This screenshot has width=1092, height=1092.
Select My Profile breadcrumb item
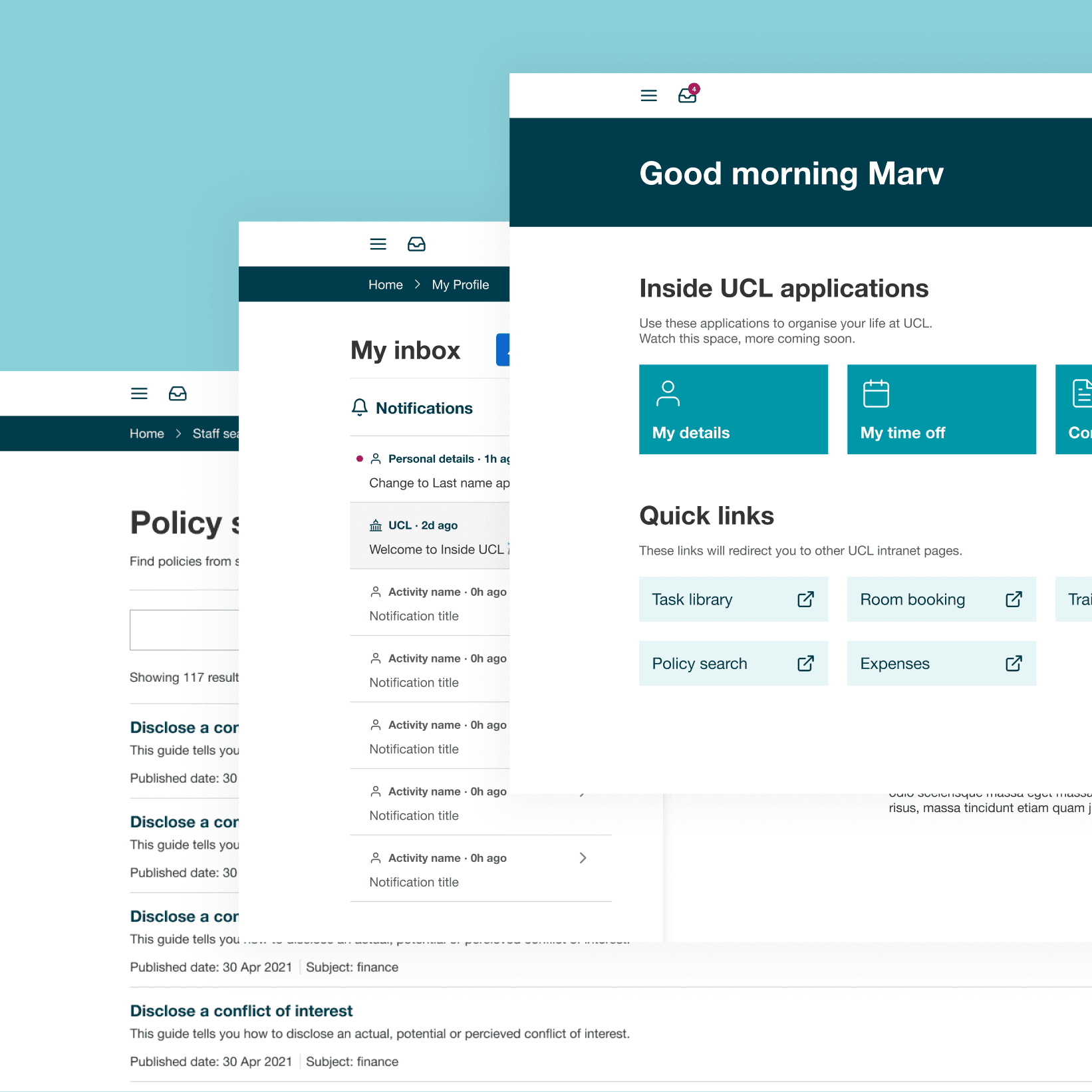point(460,285)
